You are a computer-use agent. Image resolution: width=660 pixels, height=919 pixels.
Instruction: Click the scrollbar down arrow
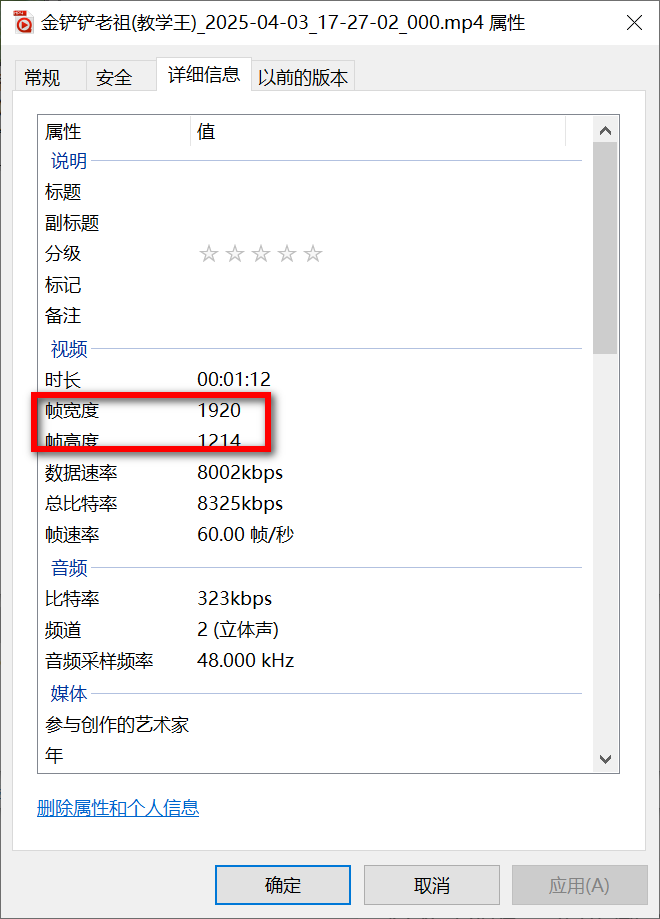coord(605,759)
